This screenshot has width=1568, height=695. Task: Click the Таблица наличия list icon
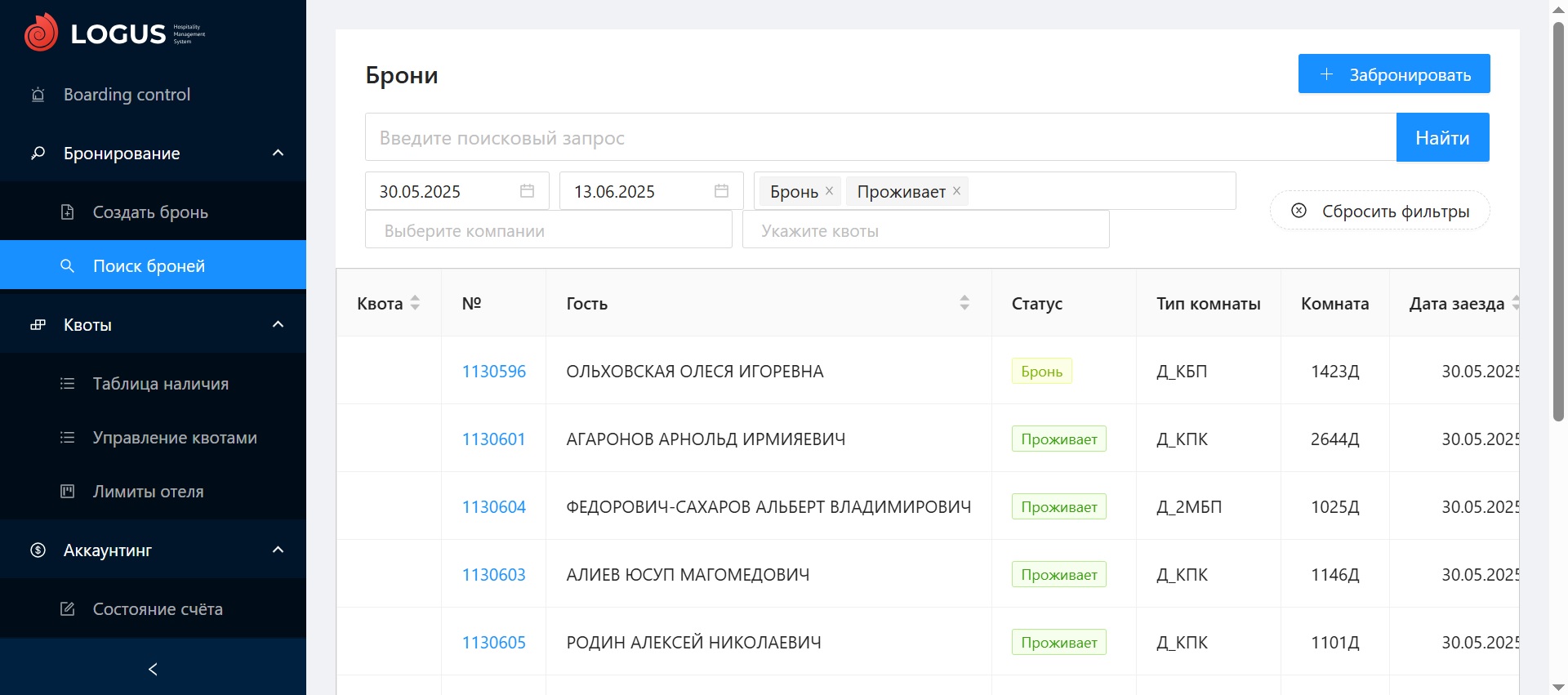click(68, 384)
